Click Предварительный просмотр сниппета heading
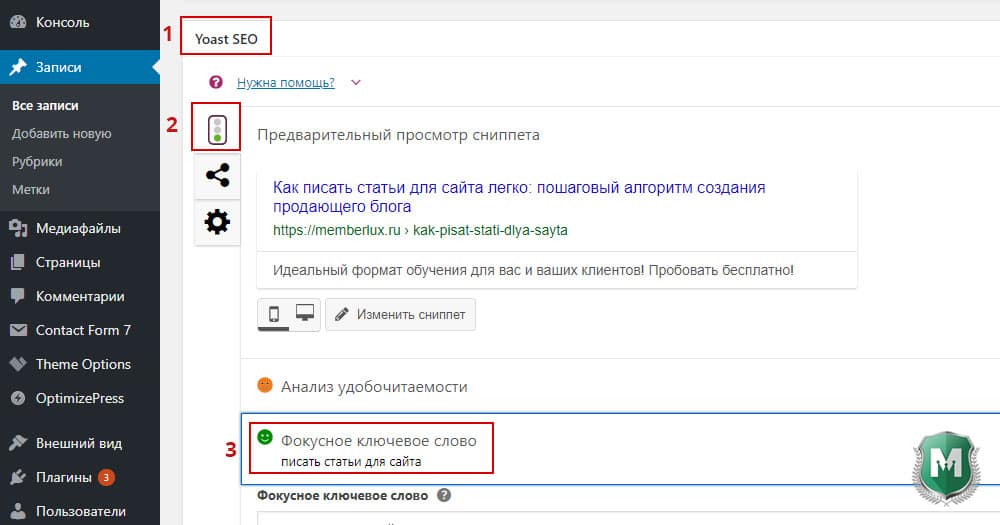Viewport: 1000px width, 525px height. tap(399, 135)
